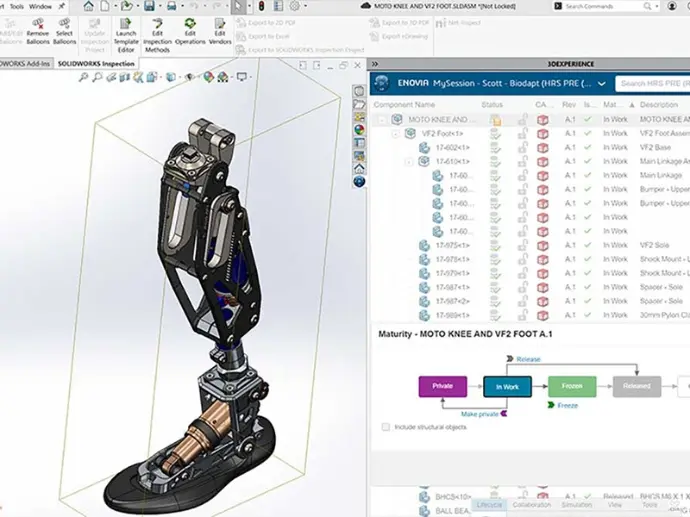Open the Print dropdown arrow
690x517 pixels.
[x=182, y=7]
